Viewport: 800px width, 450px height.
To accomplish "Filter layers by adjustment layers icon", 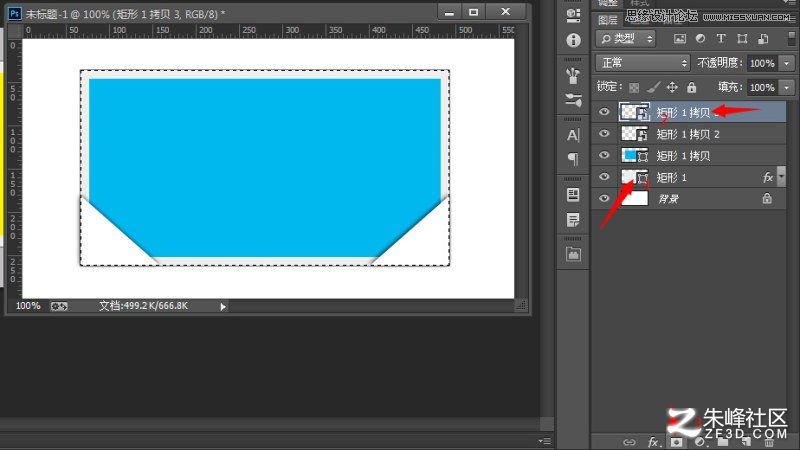I will 701,39.
